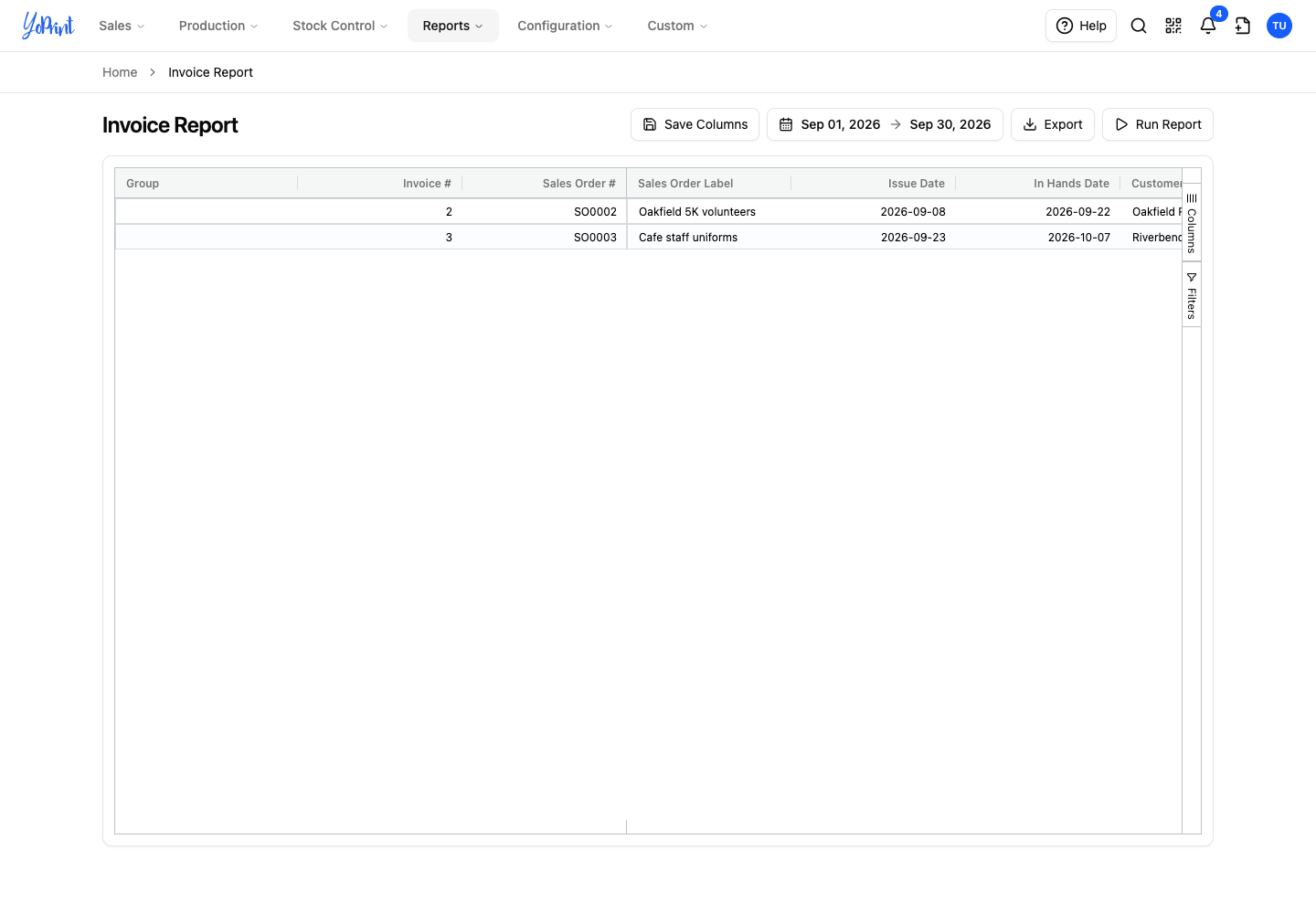This screenshot has width=1316, height=914.
Task: Open the Sales menu
Action: coord(122,26)
